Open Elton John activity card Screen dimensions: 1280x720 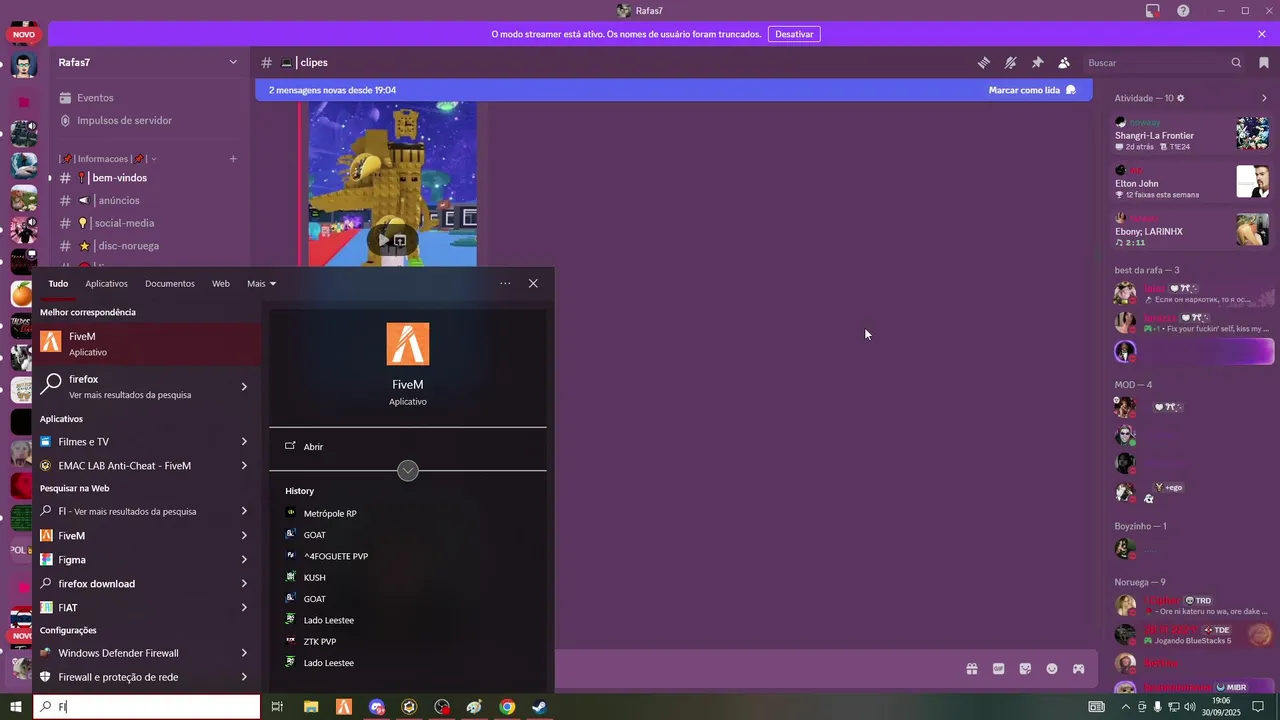[1192, 182]
